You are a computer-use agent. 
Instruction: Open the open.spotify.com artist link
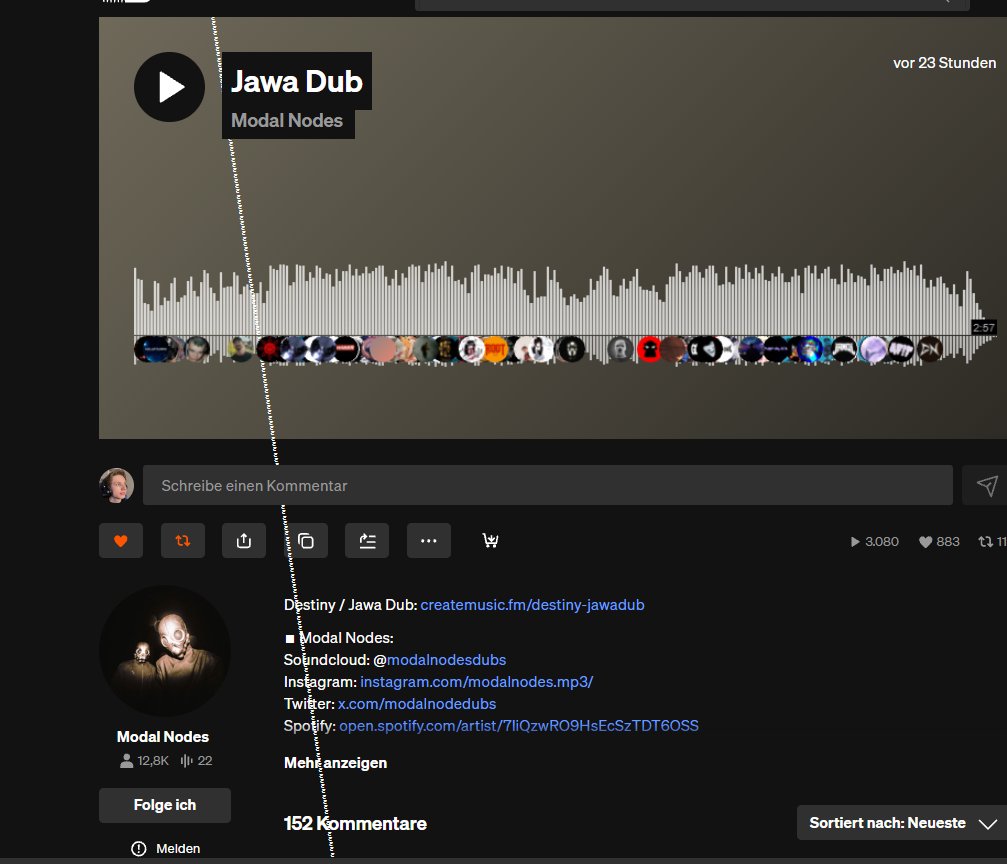tap(519, 725)
